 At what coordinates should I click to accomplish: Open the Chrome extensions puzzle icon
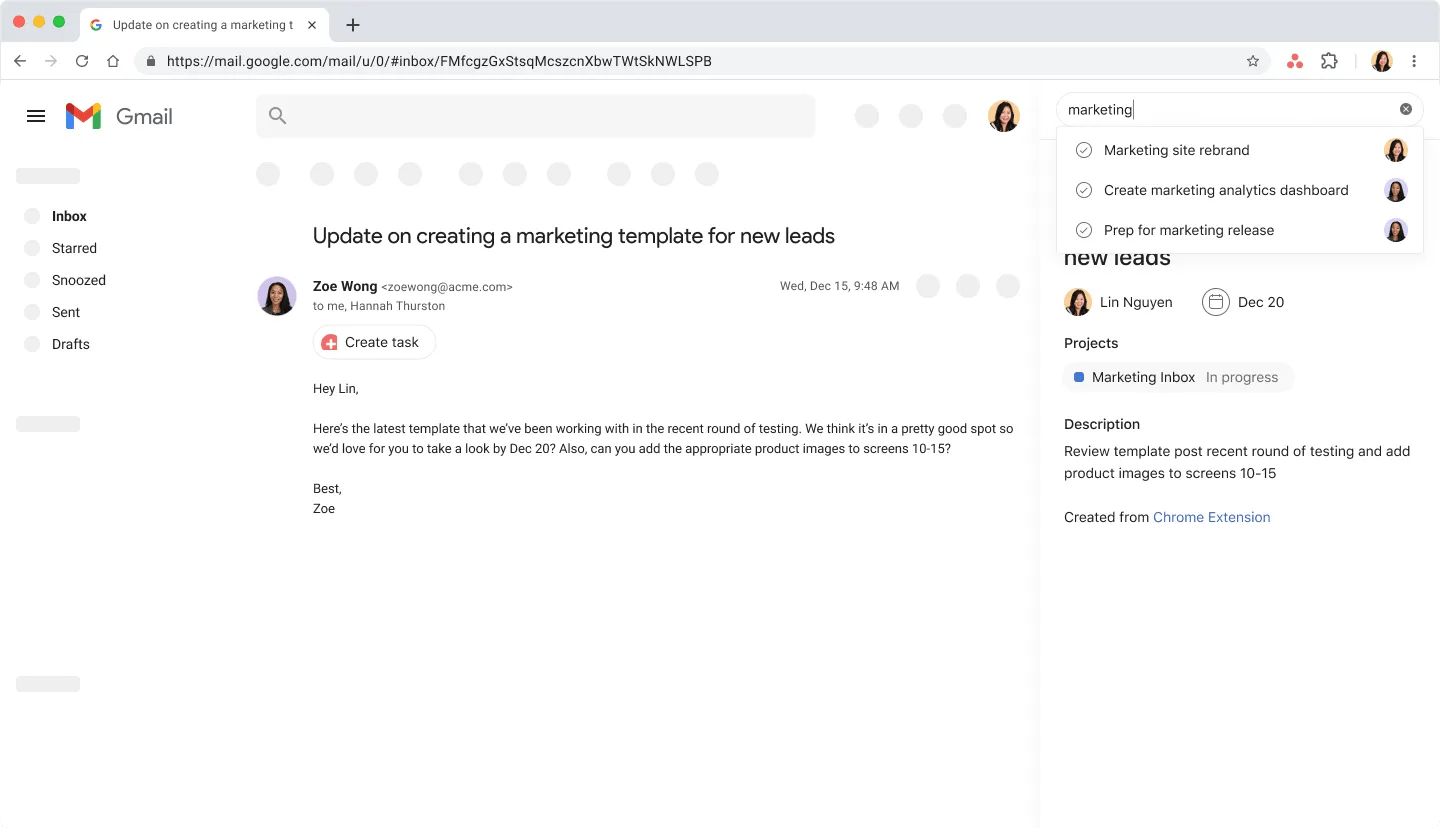1329,61
